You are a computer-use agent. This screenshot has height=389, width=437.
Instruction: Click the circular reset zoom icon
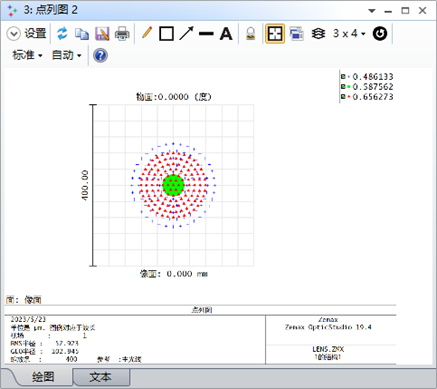pos(380,34)
